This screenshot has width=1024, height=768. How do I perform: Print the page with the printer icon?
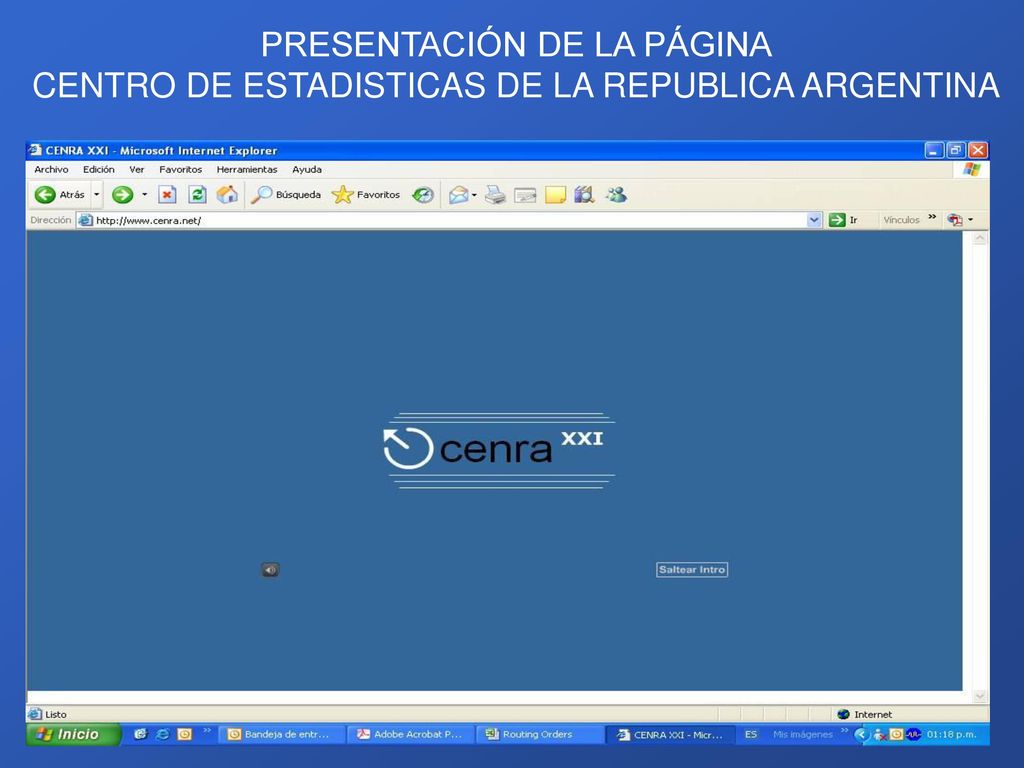tap(495, 195)
